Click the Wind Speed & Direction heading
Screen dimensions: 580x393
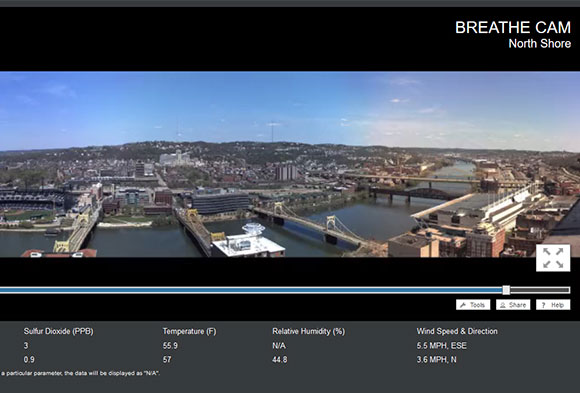pyautogui.click(x=457, y=331)
